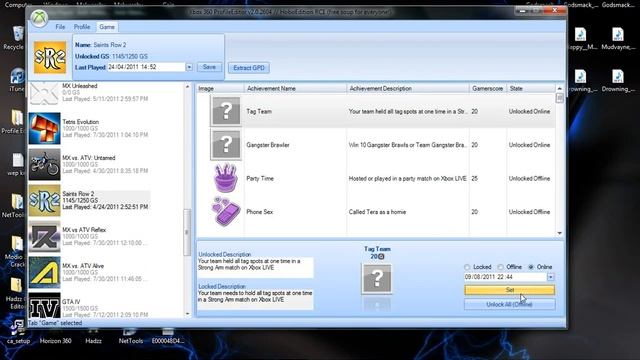Select the Game tab

pyautogui.click(x=107, y=27)
